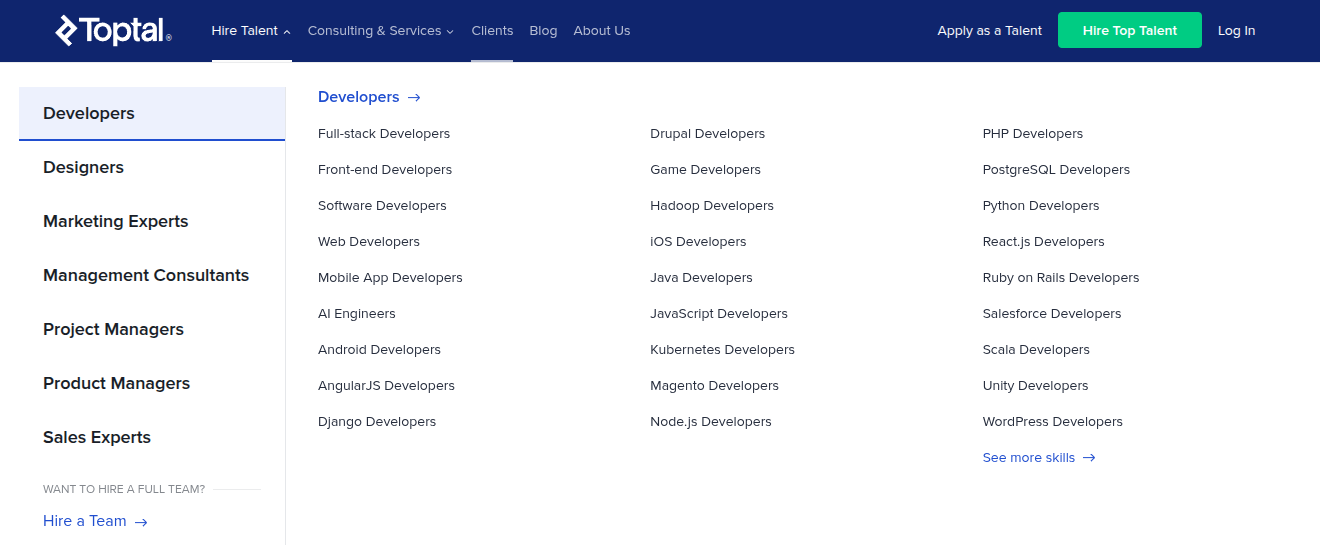Open Django Developers

click(377, 422)
